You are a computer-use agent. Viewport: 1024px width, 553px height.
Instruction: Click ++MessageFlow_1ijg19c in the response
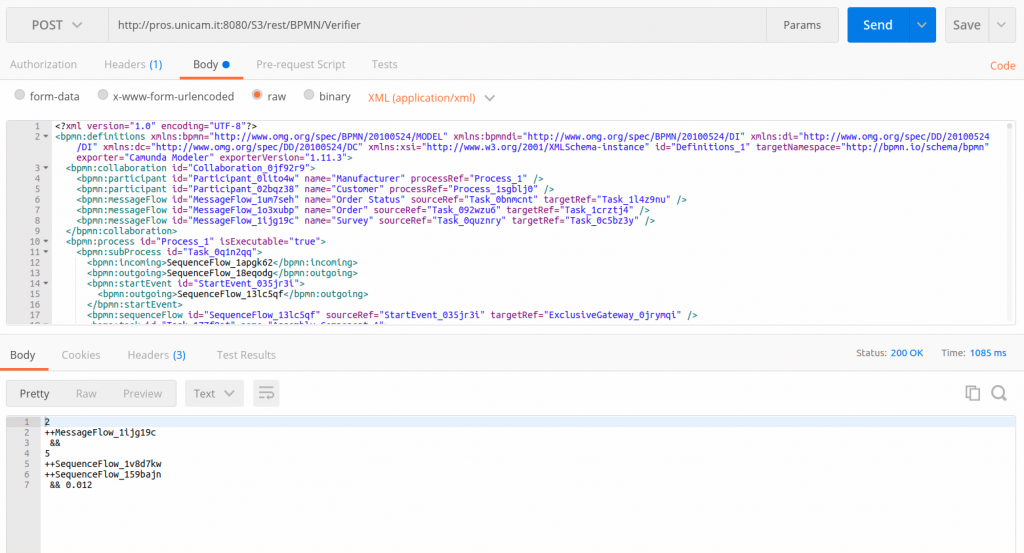[100, 432]
